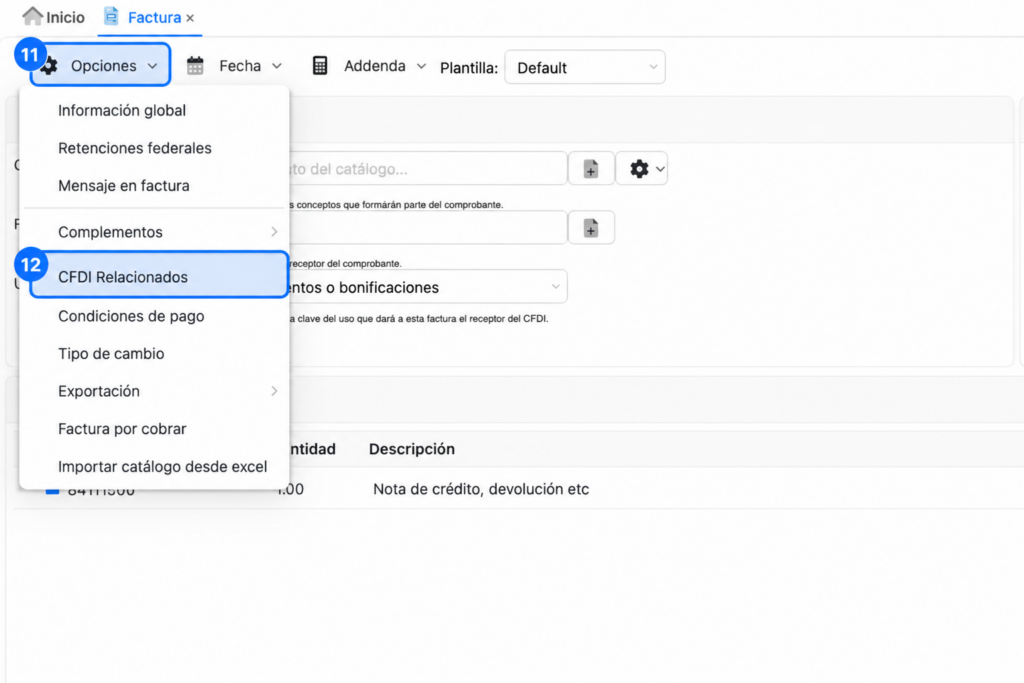Open the Factura tab document icon
The width and height of the screenshot is (1024, 683).
pyautogui.click(x=112, y=16)
